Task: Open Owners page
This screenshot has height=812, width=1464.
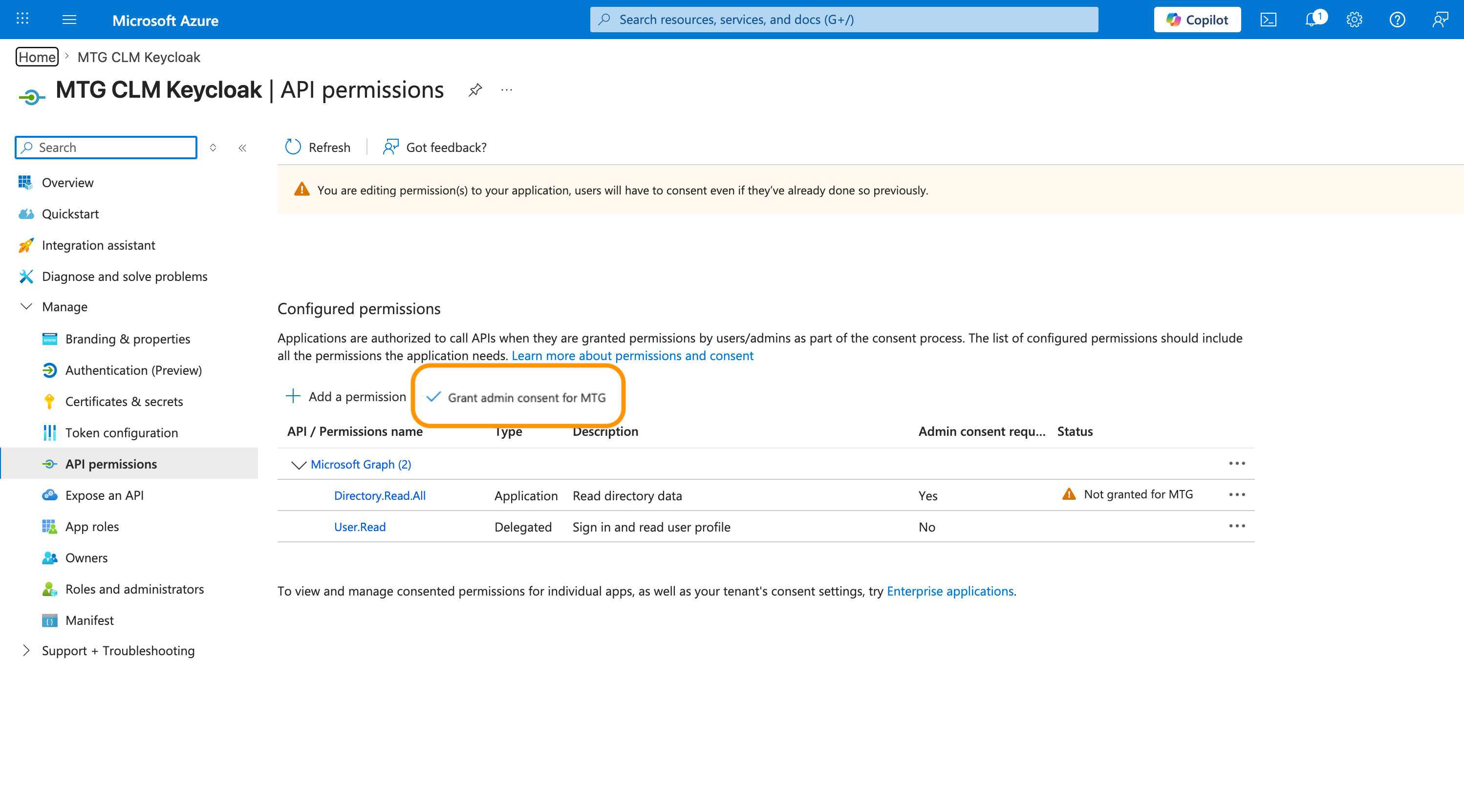Action: (x=86, y=557)
